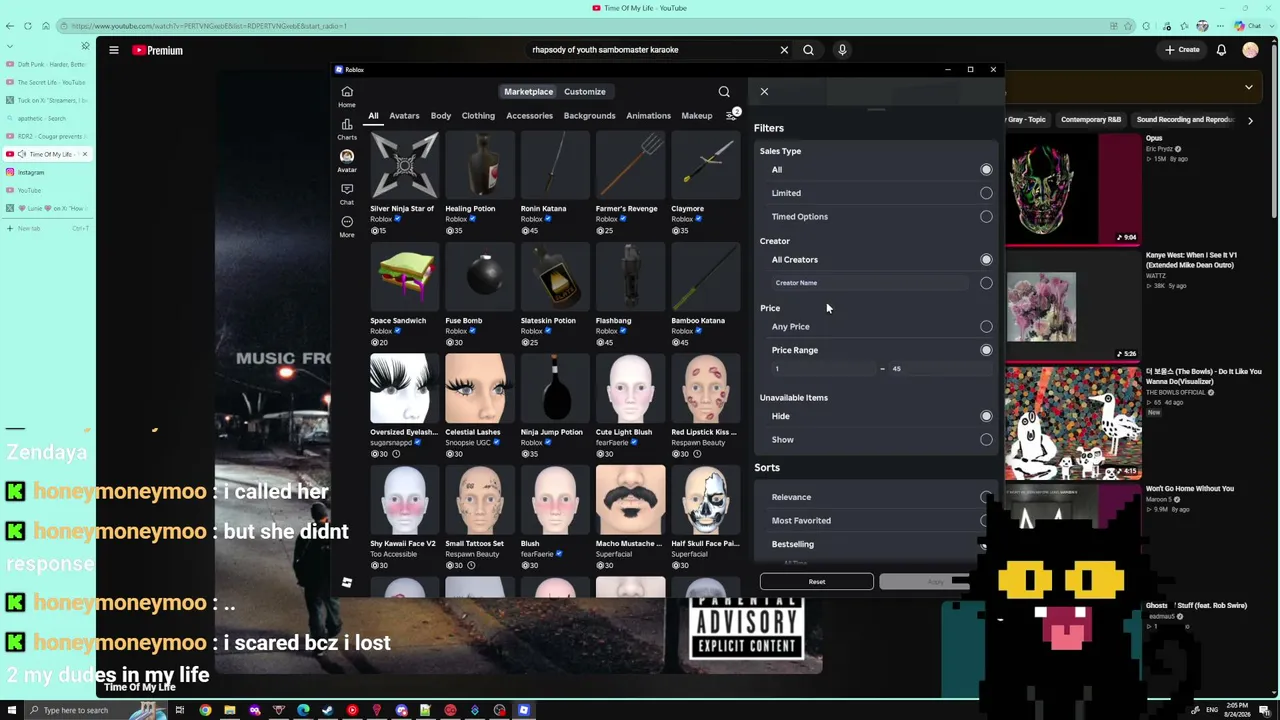Open Chat in Roblox sidebar
The width and height of the screenshot is (1280, 720).
347,193
